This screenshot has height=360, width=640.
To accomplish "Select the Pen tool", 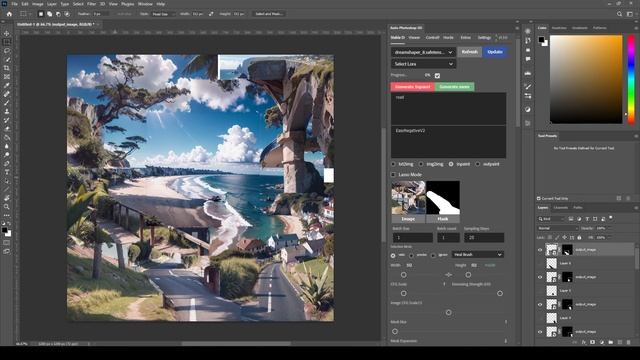I will coord(7,164).
